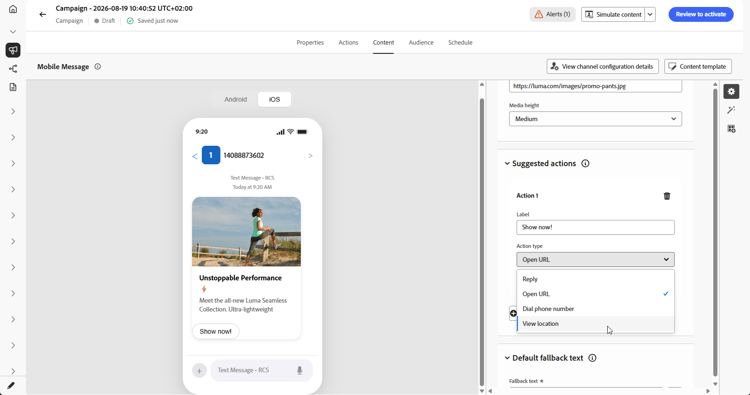Switch to the Actions tab
This screenshot has height=395, width=750.
click(348, 43)
